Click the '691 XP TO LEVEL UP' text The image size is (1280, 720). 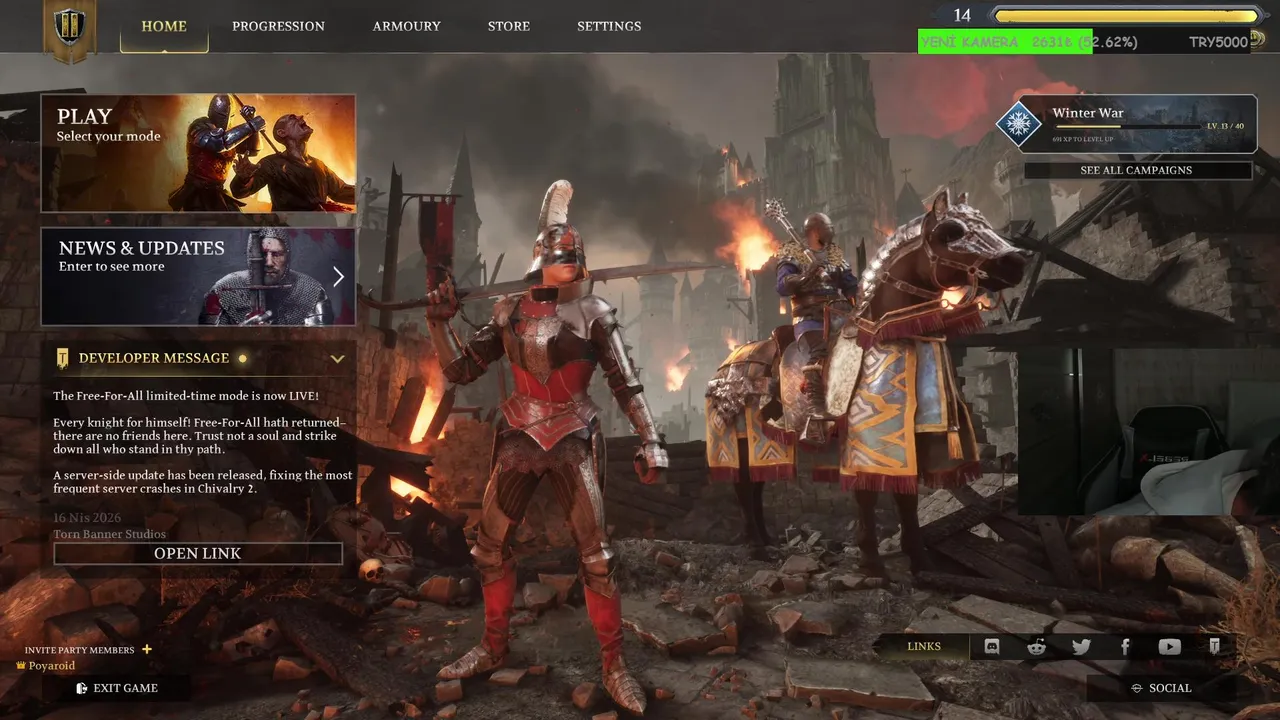(1083, 139)
